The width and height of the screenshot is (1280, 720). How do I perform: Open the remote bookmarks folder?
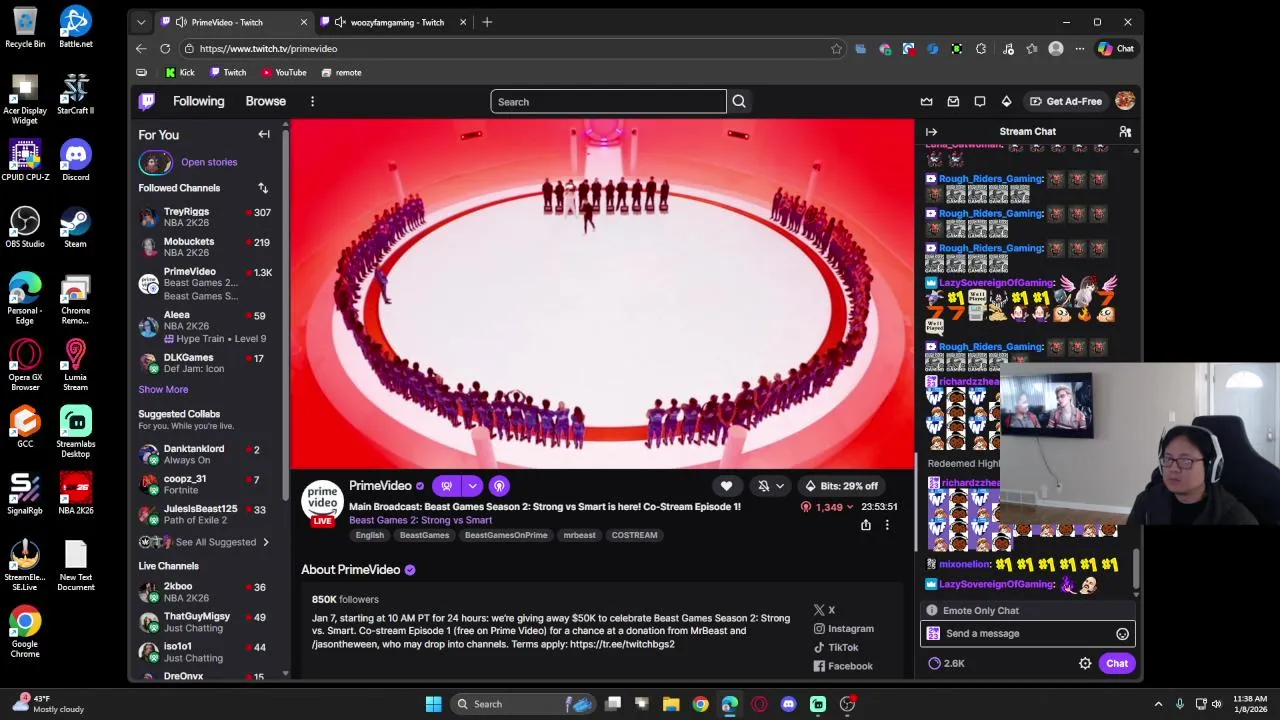point(341,72)
